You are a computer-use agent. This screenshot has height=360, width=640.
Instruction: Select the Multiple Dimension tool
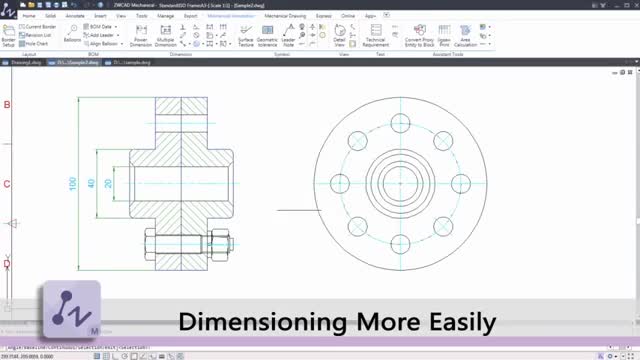165,36
